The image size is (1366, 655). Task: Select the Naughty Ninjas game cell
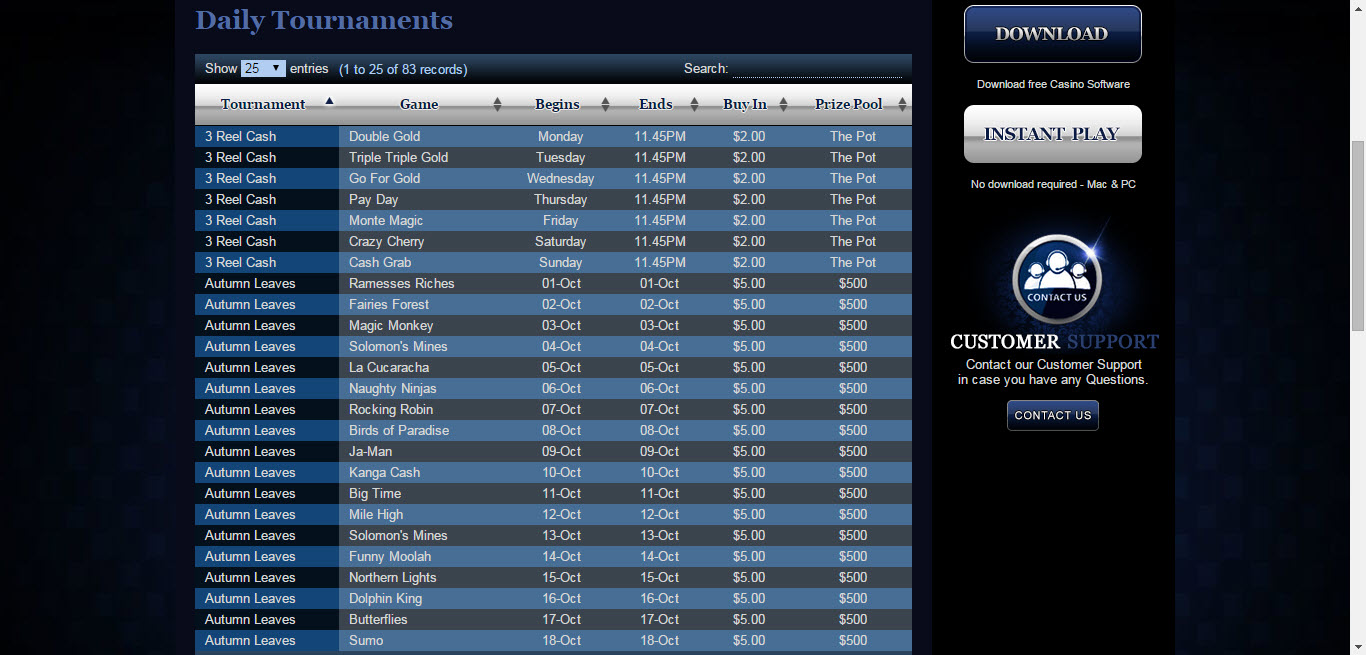[x=423, y=388]
